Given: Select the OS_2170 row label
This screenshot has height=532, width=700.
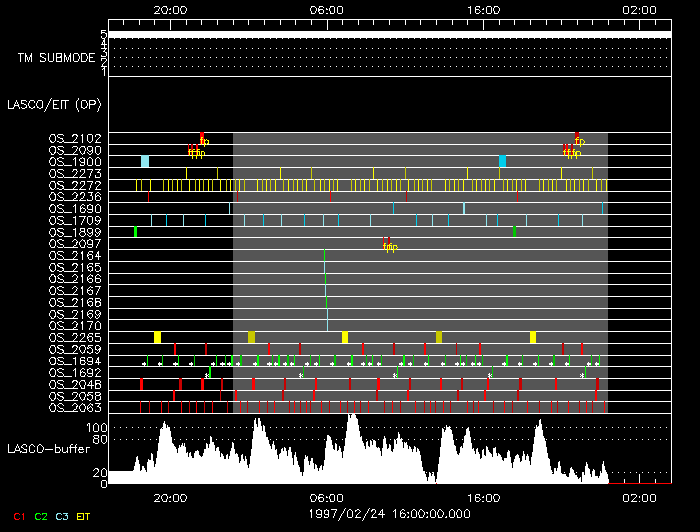Looking at the screenshot, I should [75, 325].
